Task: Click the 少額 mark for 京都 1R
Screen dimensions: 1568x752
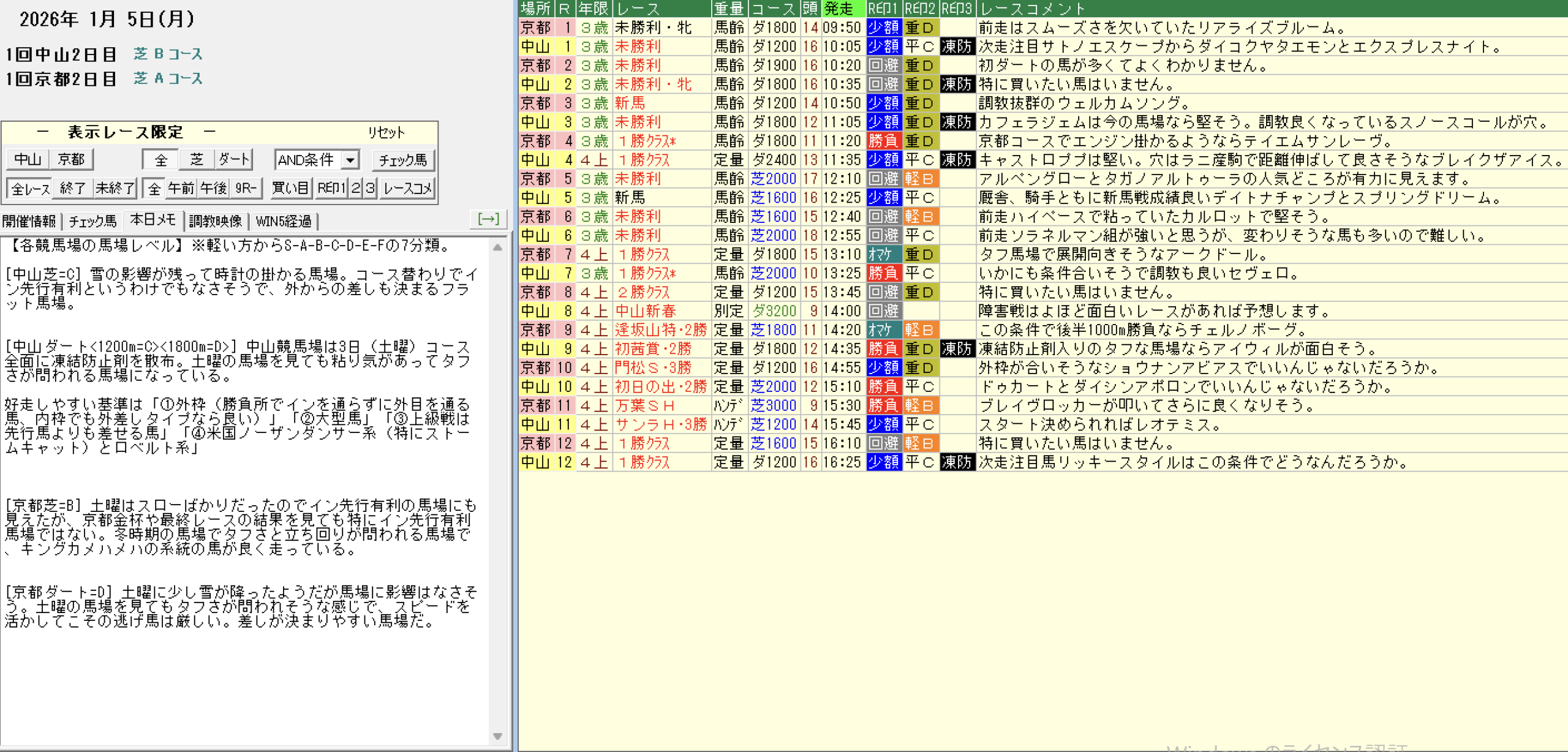Action: pyautogui.click(x=883, y=28)
